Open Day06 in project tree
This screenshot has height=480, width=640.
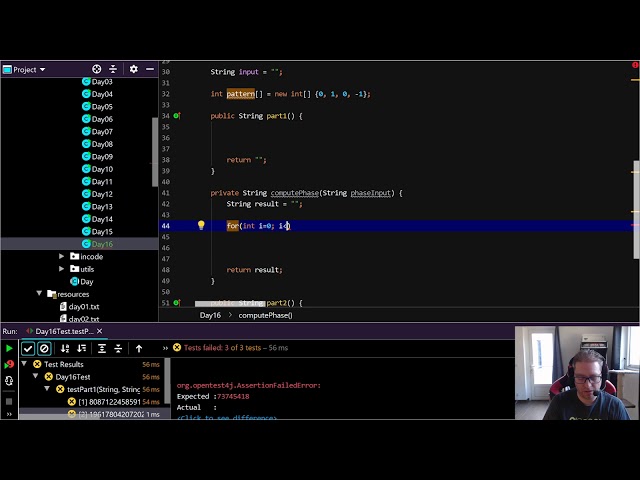coord(102,119)
